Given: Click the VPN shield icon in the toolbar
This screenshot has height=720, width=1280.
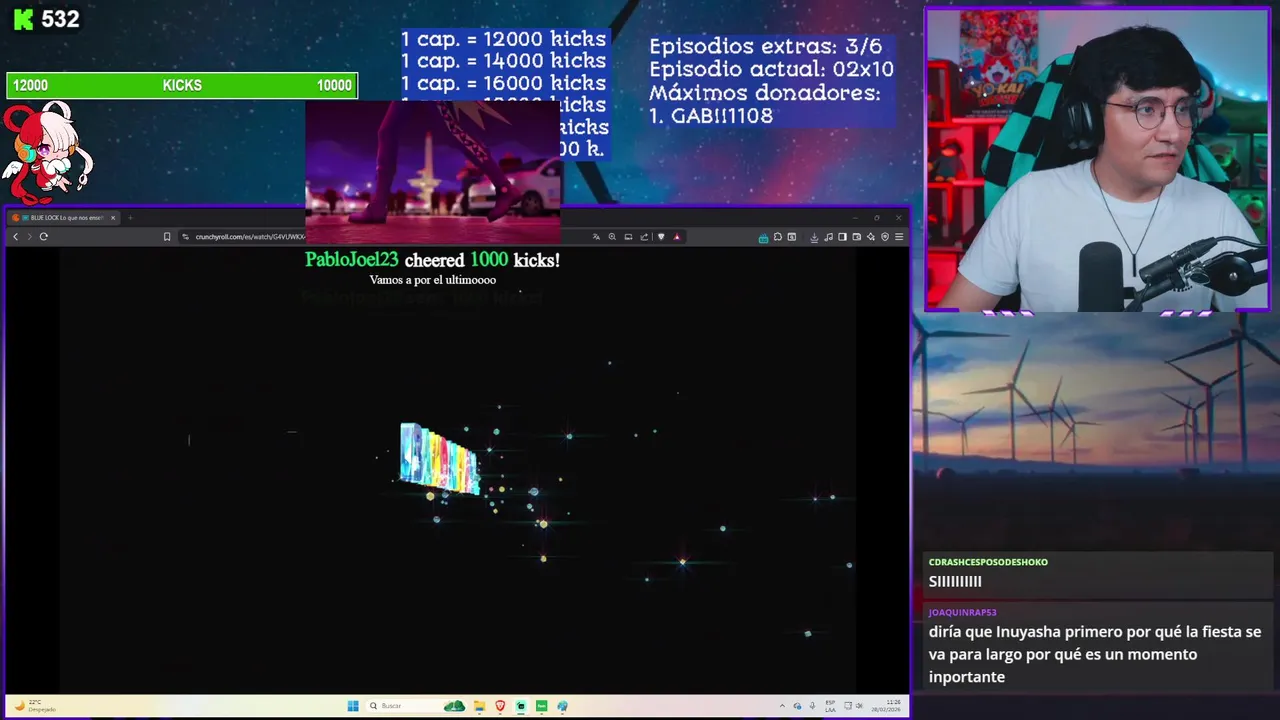Looking at the screenshot, I should pyautogui.click(x=885, y=237).
